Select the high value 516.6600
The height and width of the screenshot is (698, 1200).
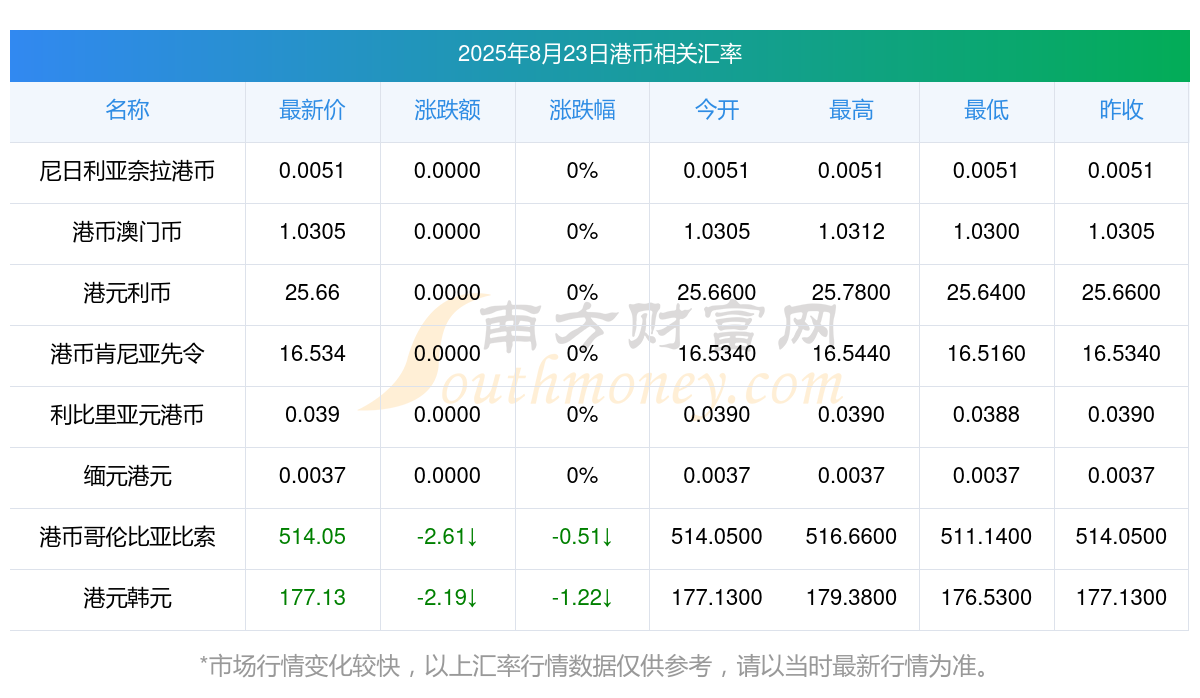point(851,537)
